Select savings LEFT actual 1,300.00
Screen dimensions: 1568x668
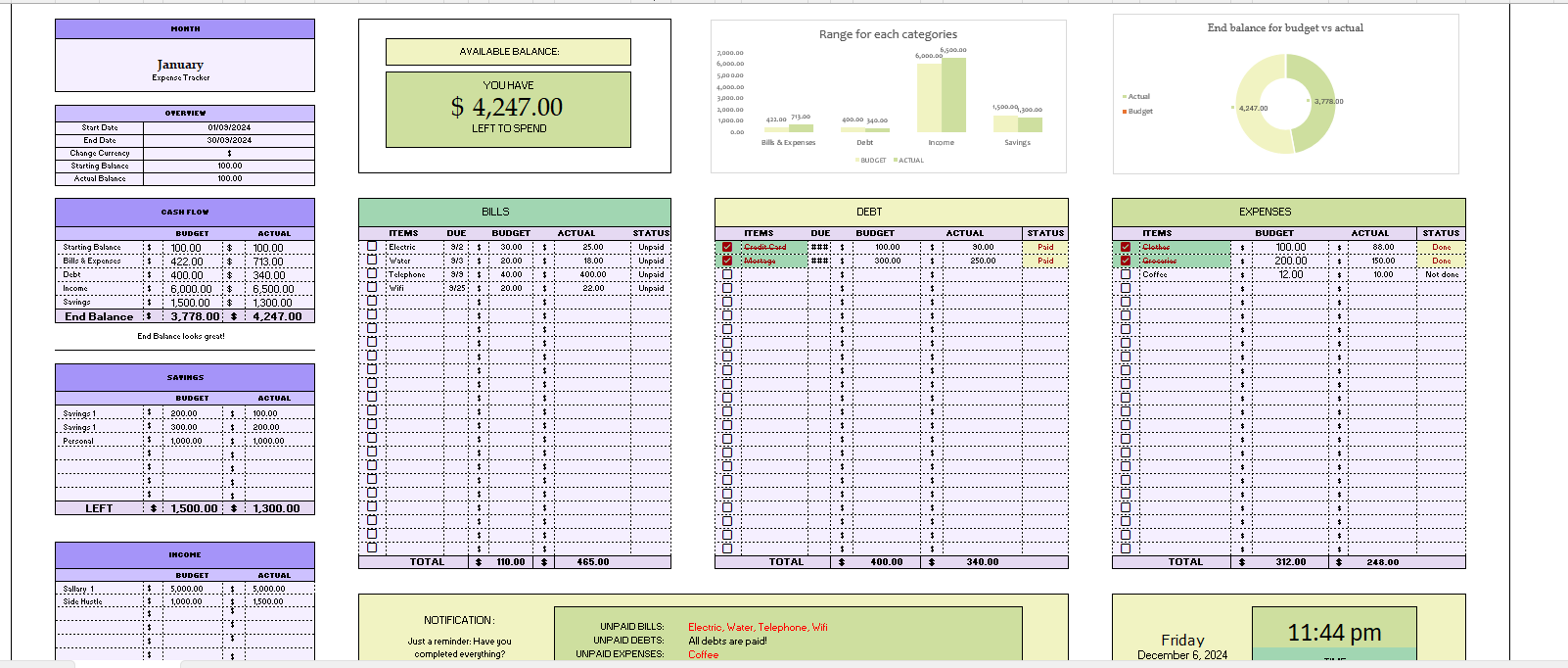click(276, 508)
